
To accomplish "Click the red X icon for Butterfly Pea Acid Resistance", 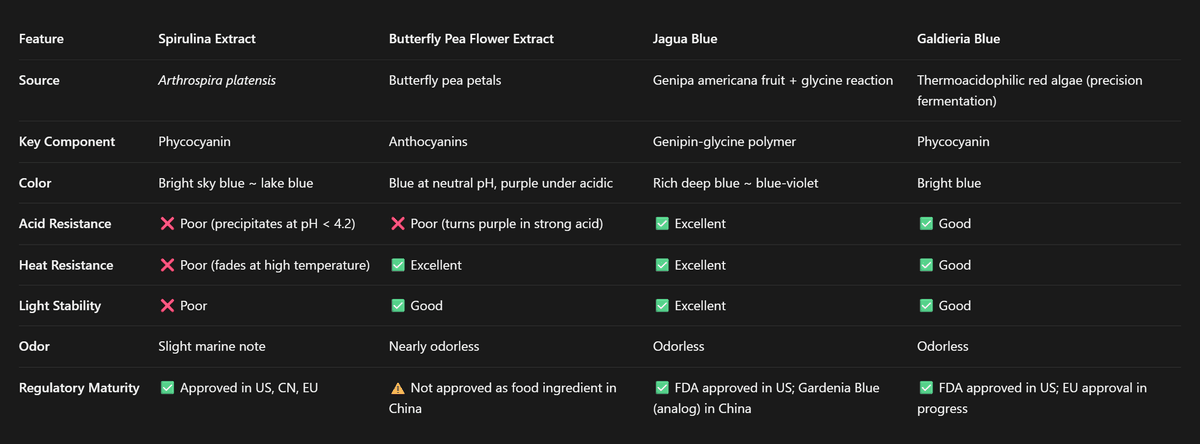I will pyautogui.click(x=397, y=224).
